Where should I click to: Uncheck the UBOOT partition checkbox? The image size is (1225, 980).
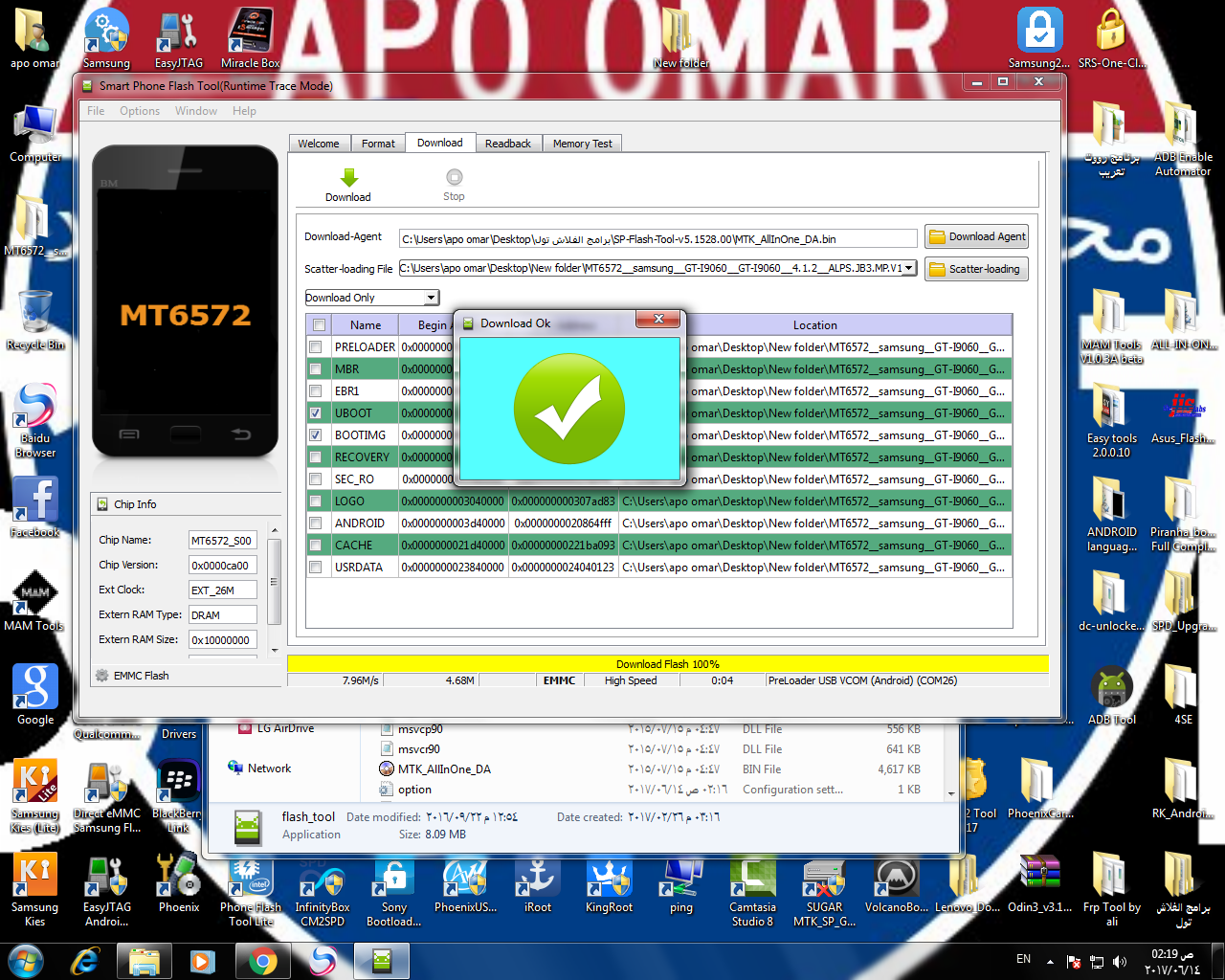(316, 413)
